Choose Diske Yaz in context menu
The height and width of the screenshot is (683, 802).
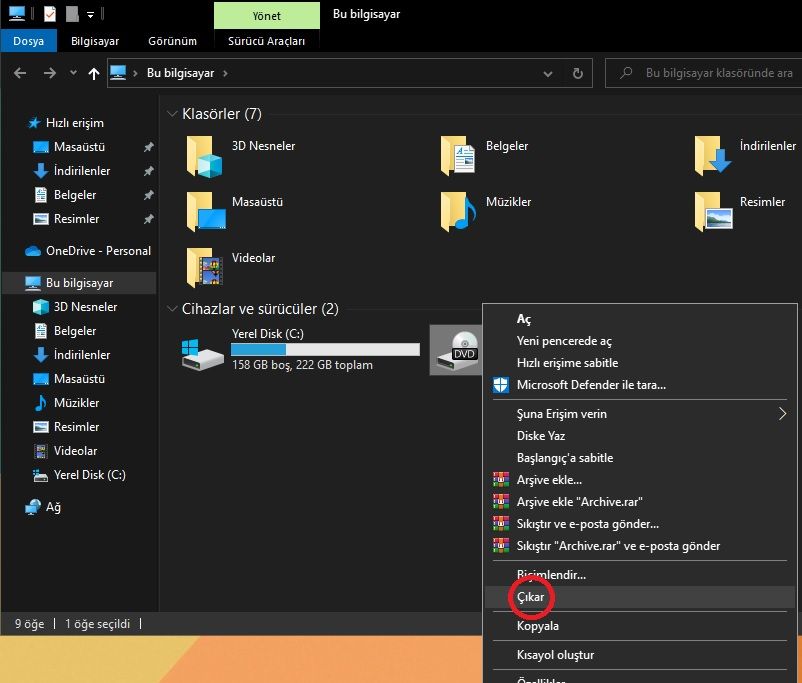[x=639, y=436]
